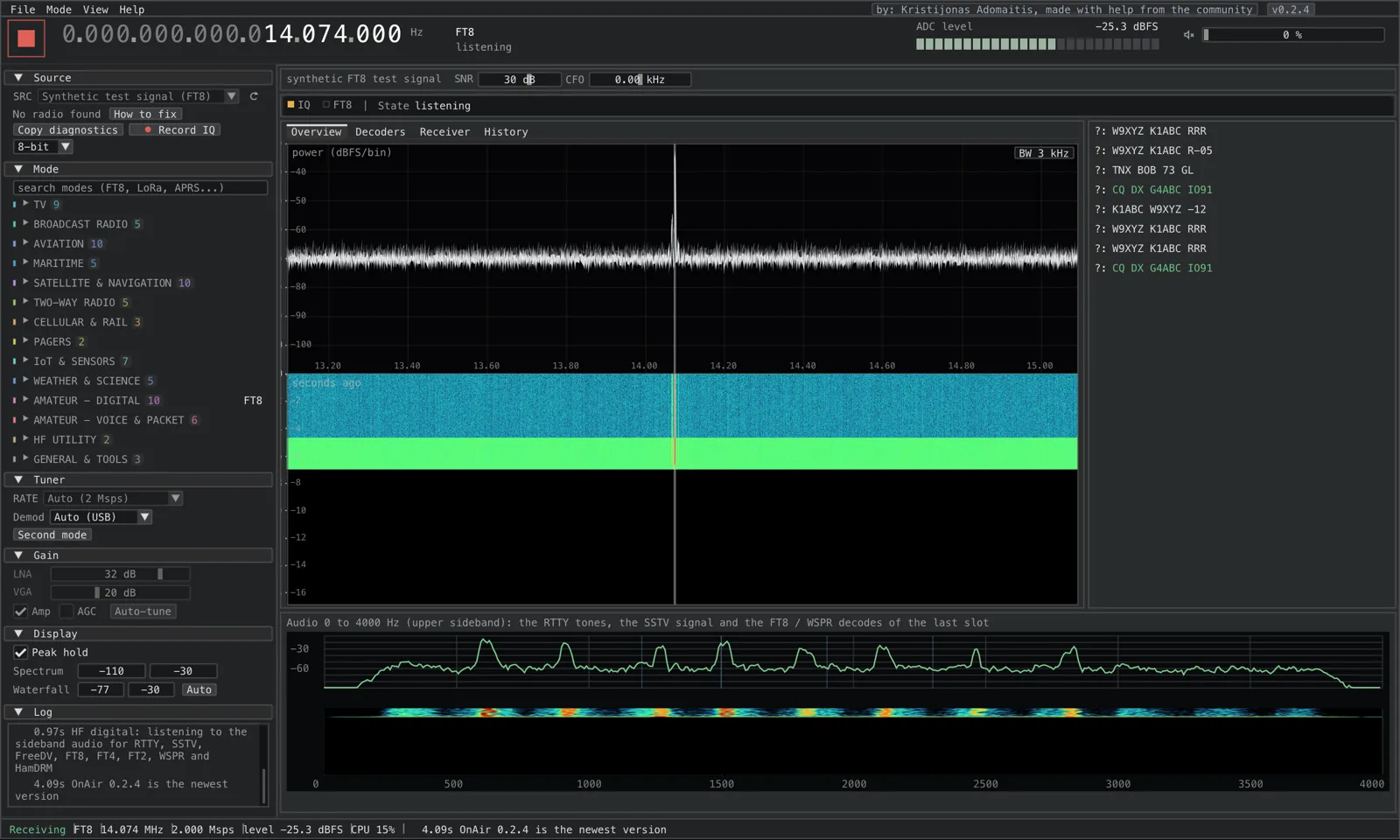Click the Record IQ red dot button

(175, 129)
